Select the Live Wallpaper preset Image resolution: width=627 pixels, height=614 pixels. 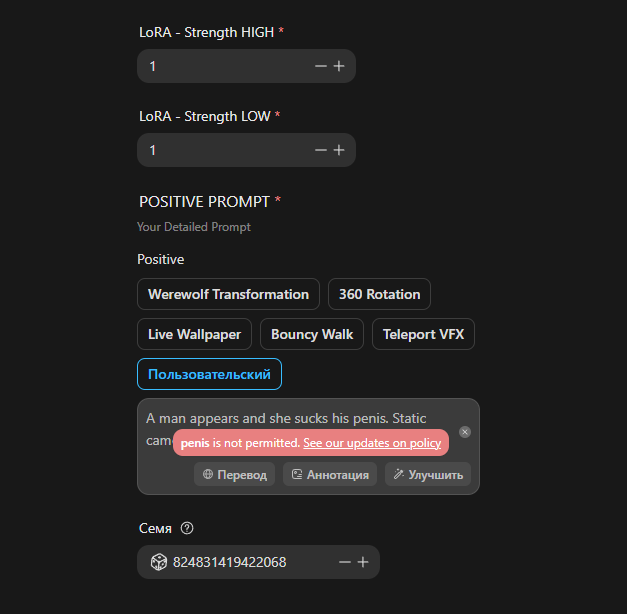click(194, 334)
